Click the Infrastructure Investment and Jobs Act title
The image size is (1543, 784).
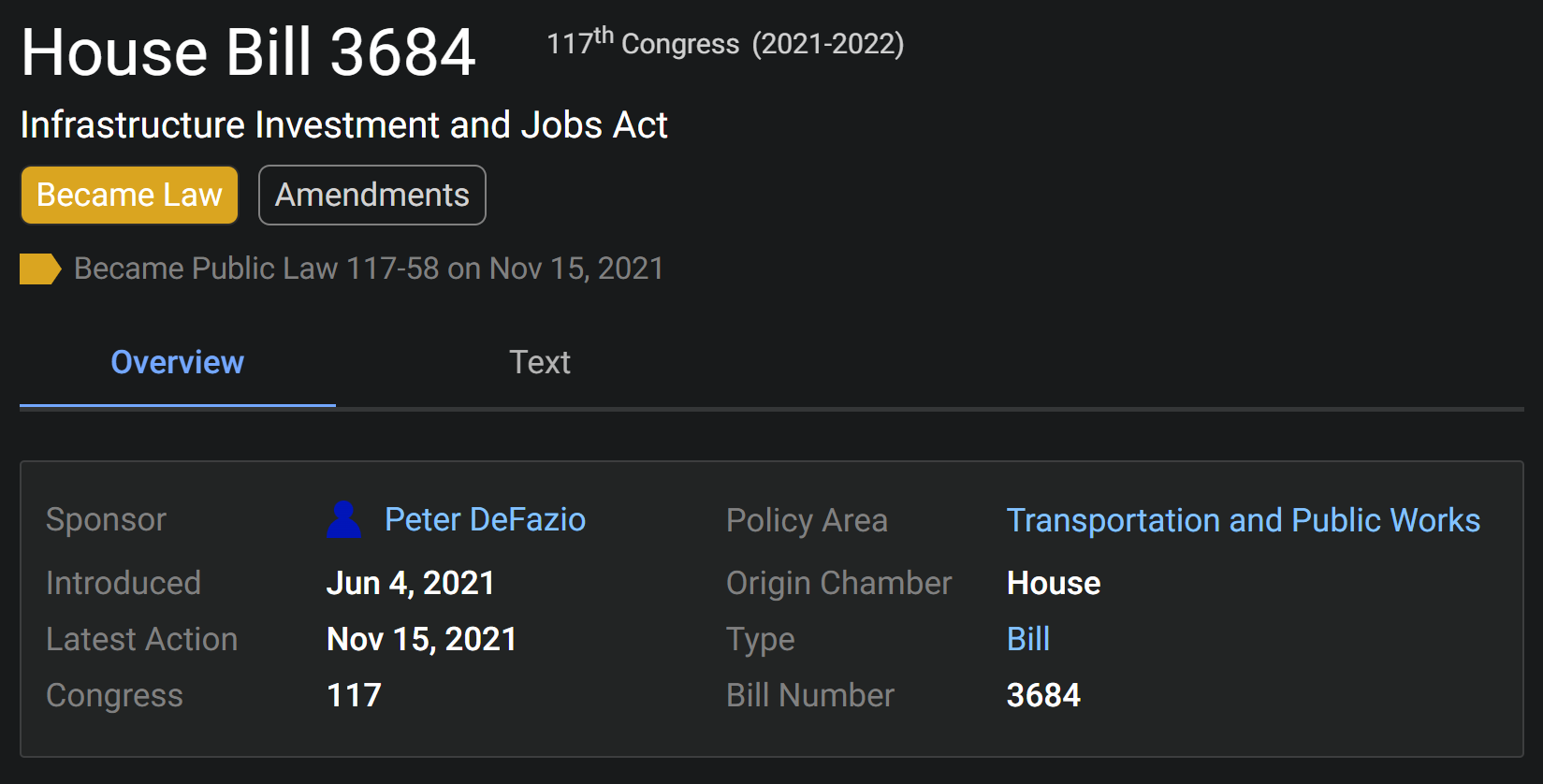coord(343,124)
